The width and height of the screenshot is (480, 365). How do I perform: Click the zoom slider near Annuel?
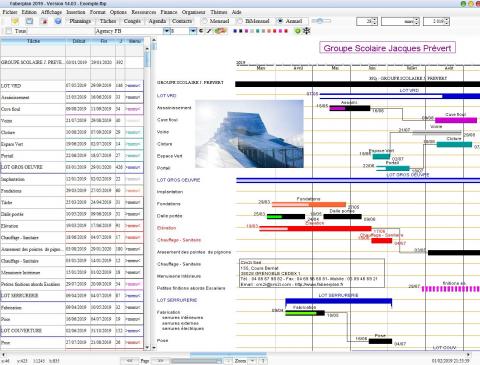click(x=321, y=21)
